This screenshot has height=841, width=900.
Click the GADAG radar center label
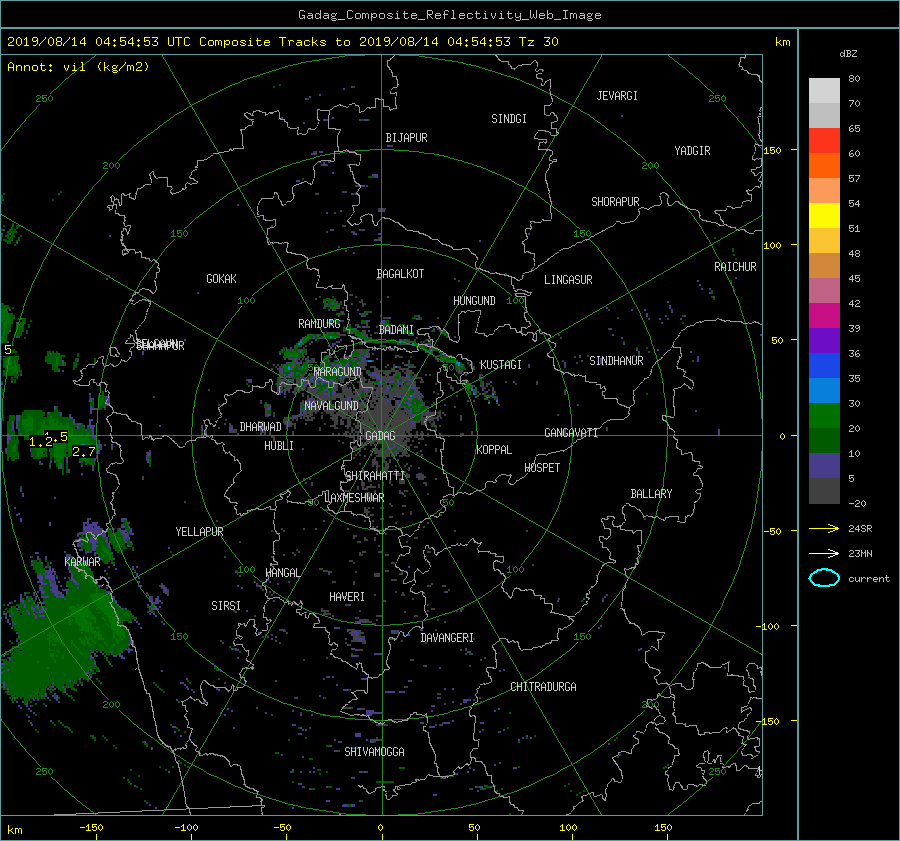point(380,436)
